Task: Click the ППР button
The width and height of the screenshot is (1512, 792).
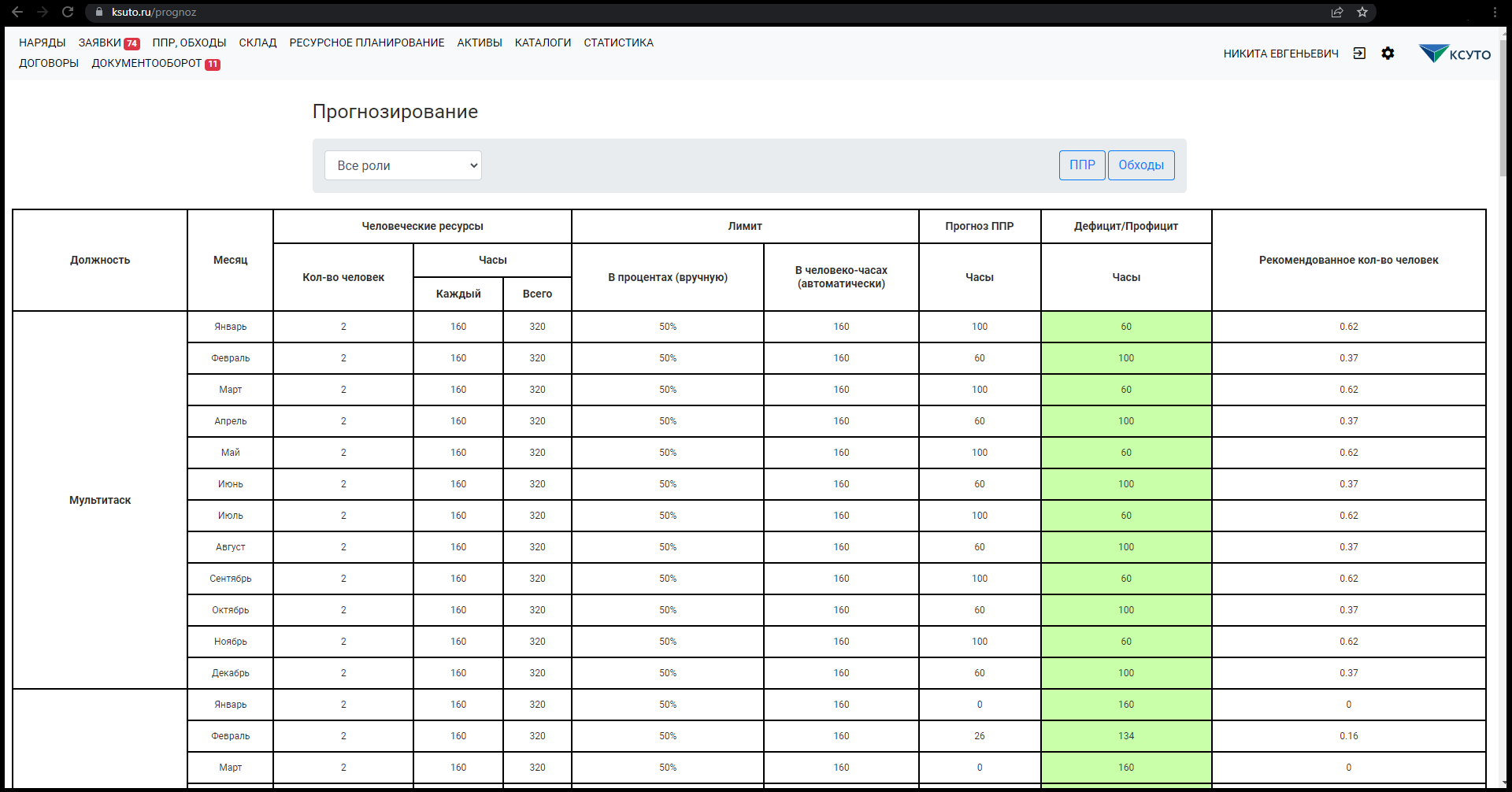Action: [1082, 165]
